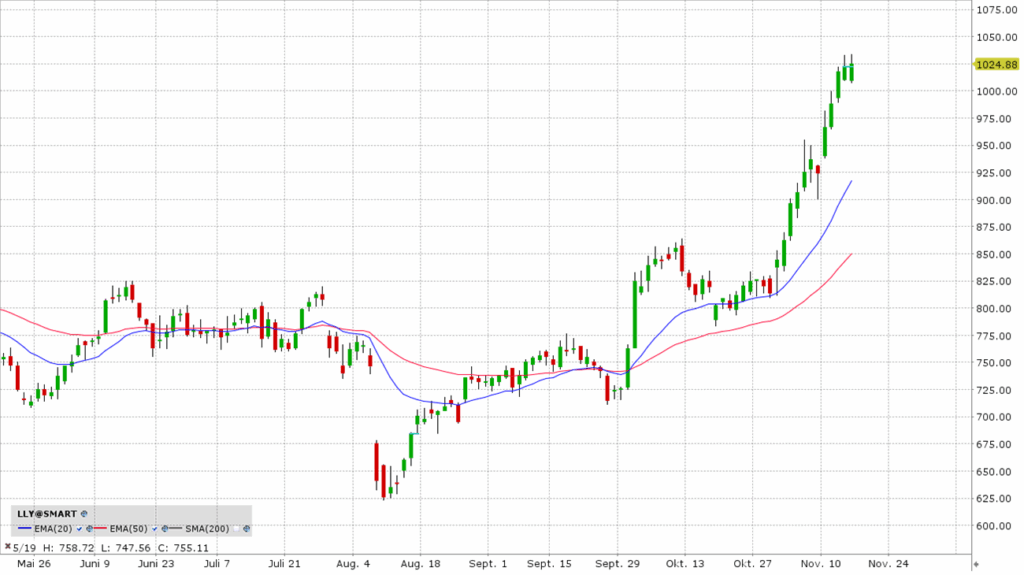This screenshot has height=575, width=1024.
Task: Select the LLY@SMART symbol label
Action: pos(47,514)
